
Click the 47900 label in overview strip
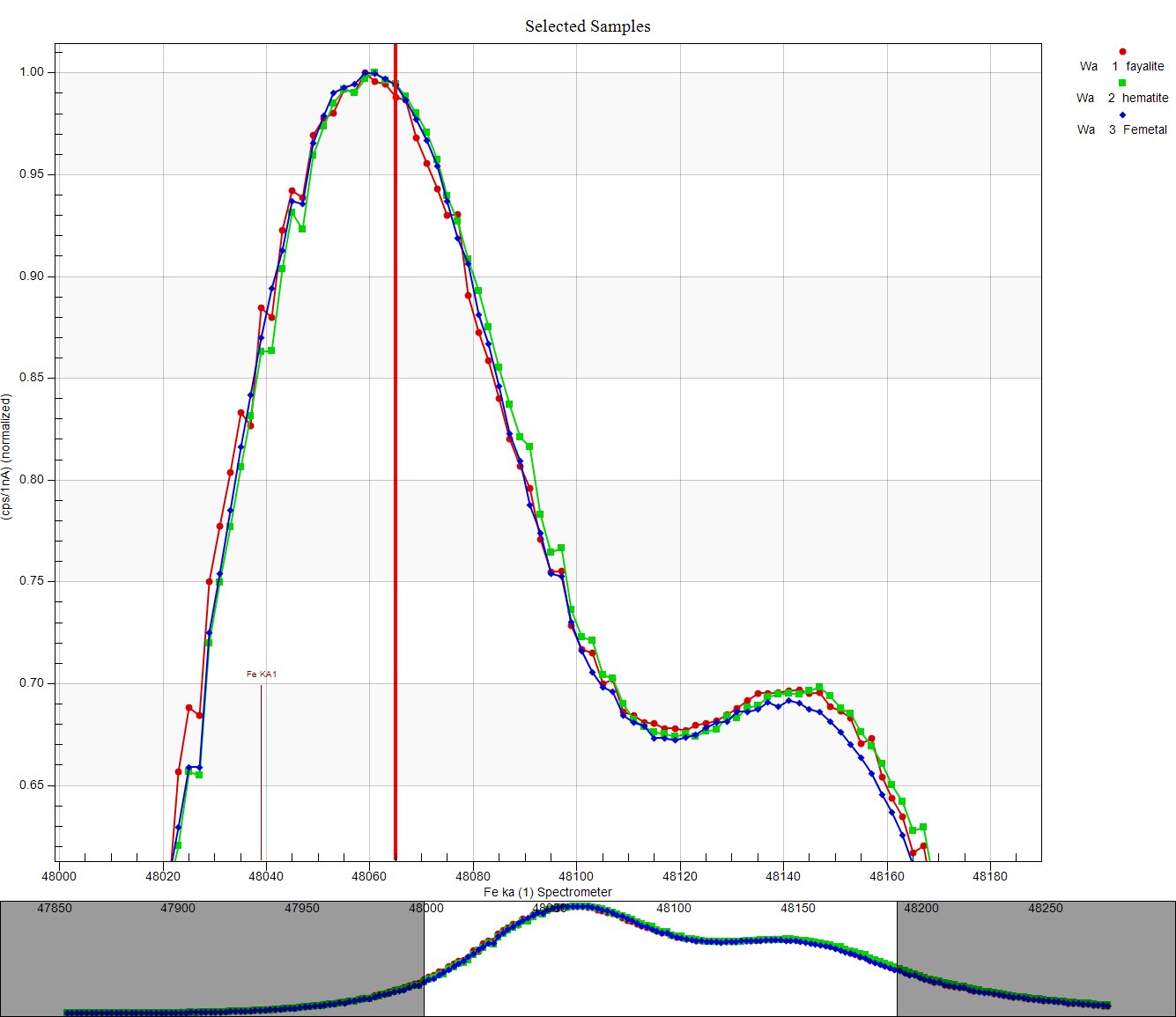(x=178, y=908)
